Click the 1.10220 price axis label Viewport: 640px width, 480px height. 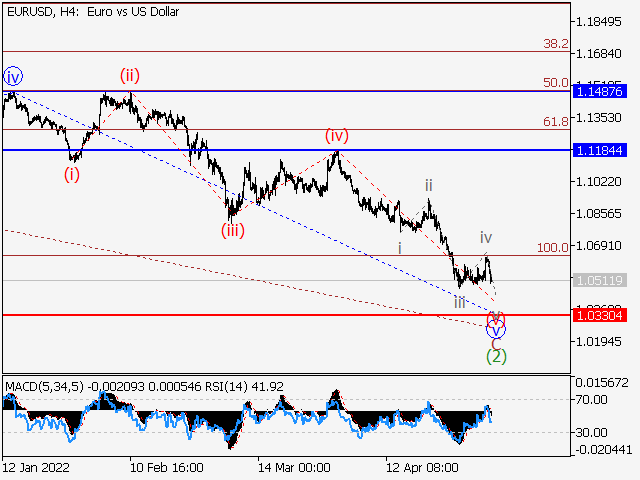tap(598, 181)
